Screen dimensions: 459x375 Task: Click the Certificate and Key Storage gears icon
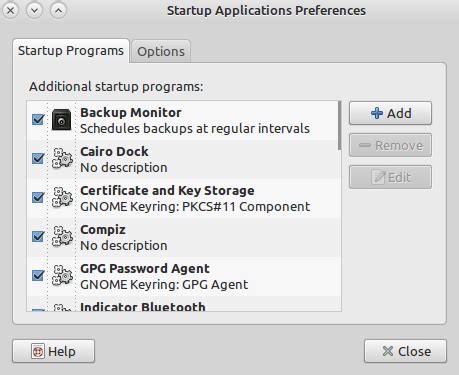62,197
